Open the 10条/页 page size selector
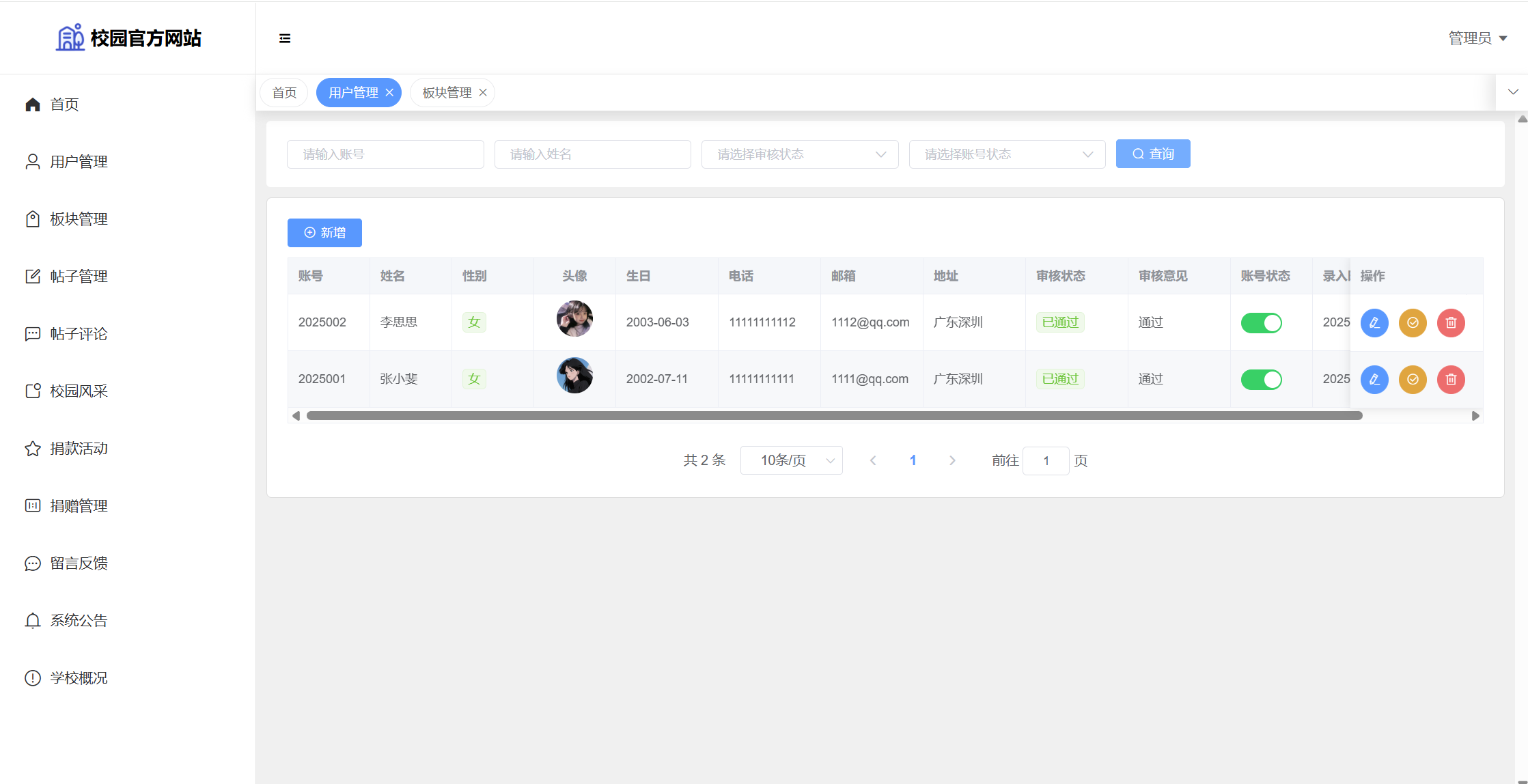1528x784 pixels. pos(791,460)
